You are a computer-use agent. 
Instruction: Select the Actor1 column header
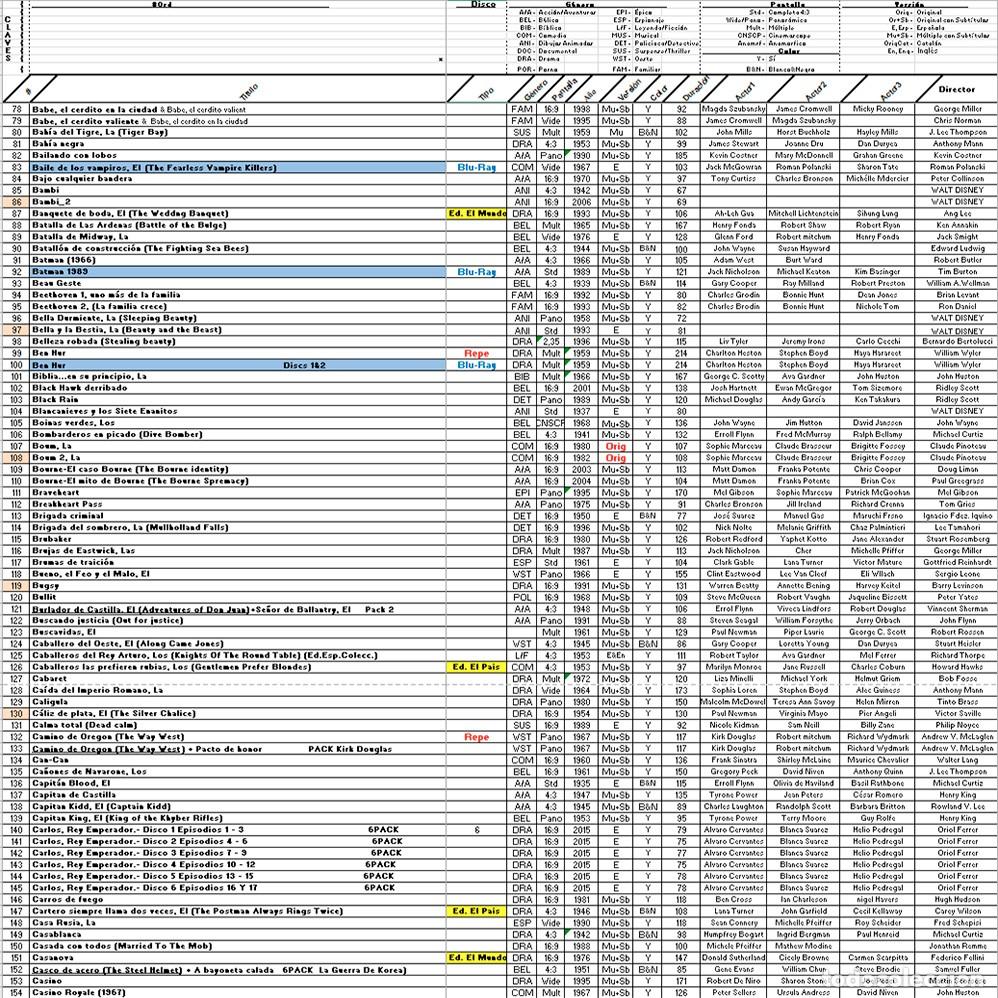pos(745,91)
